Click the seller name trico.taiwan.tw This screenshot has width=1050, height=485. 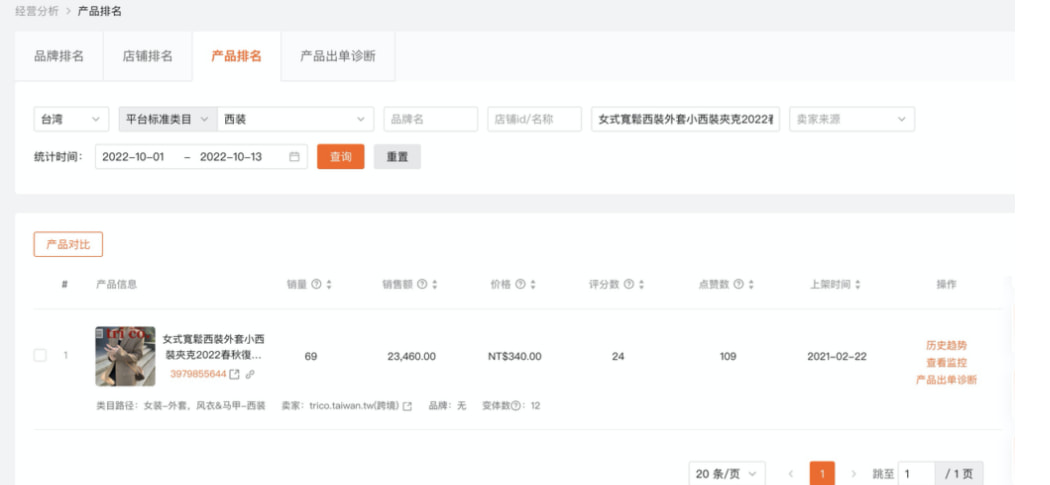[354, 406]
